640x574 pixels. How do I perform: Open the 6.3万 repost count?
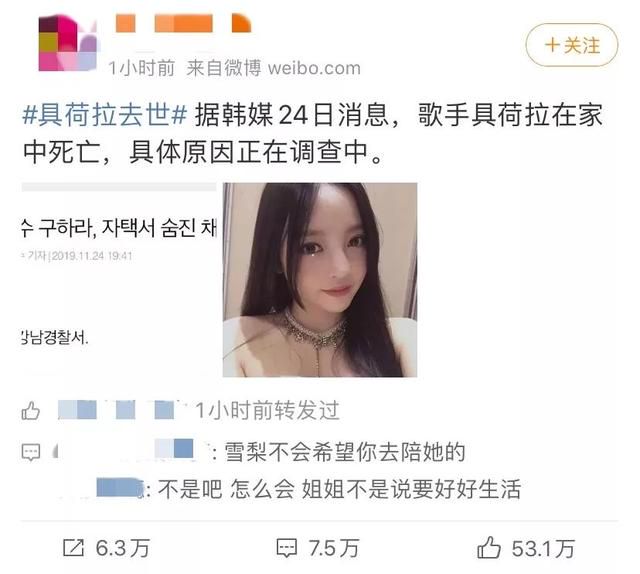click(x=123, y=548)
